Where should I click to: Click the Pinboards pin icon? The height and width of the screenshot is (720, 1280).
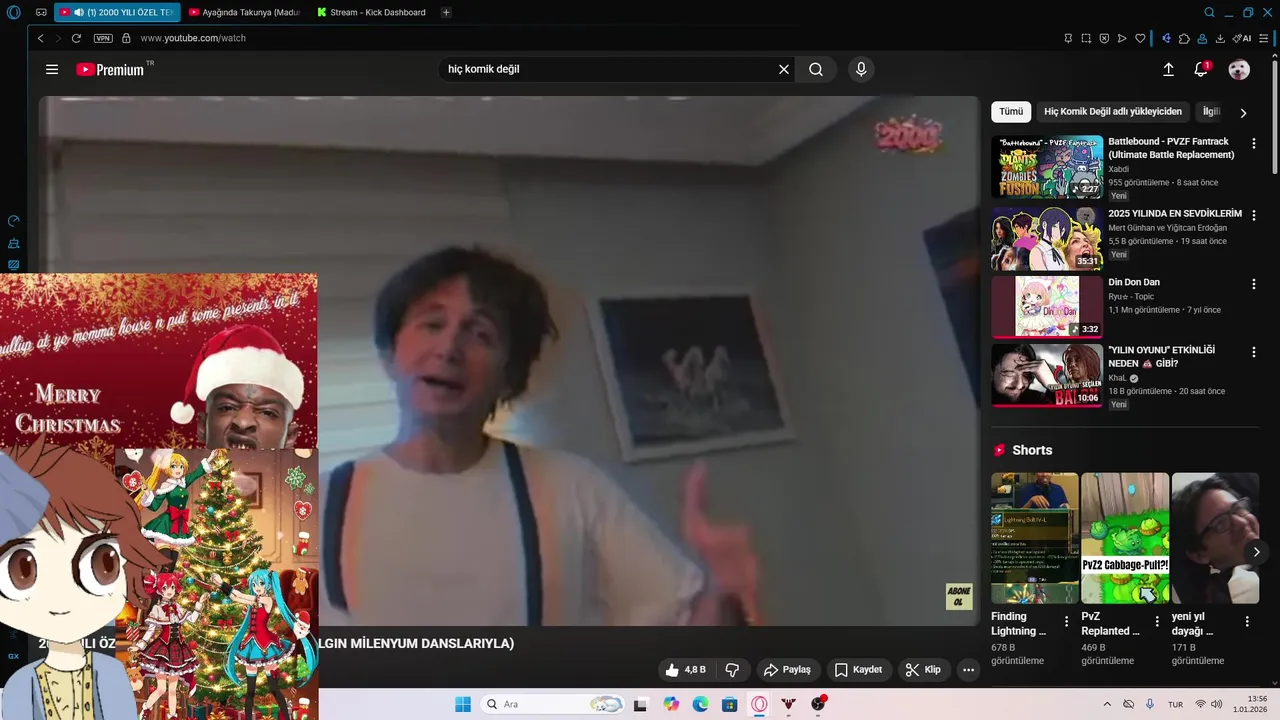[x=1068, y=38]
